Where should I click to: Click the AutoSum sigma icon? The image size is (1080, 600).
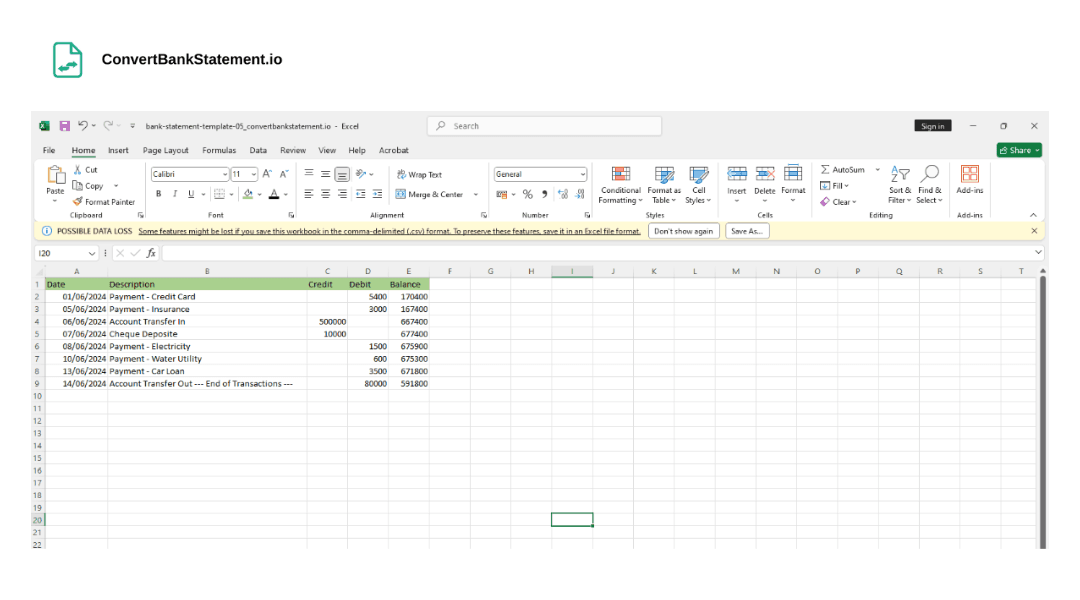click(x=825, y=170)
